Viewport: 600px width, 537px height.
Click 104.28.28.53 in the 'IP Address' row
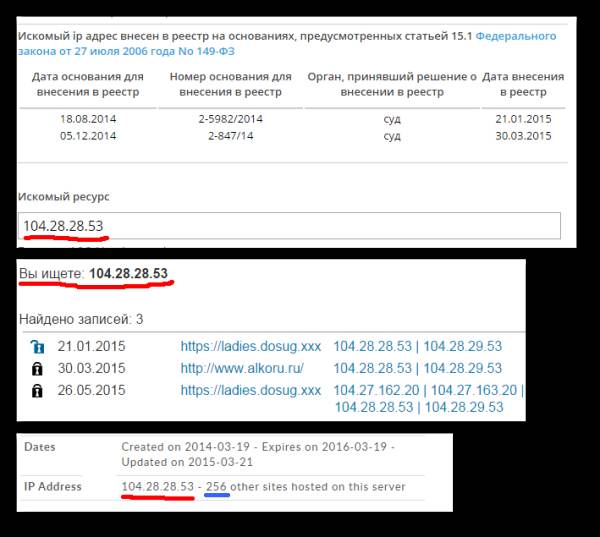pyautogui.click(x=157, y=487)
